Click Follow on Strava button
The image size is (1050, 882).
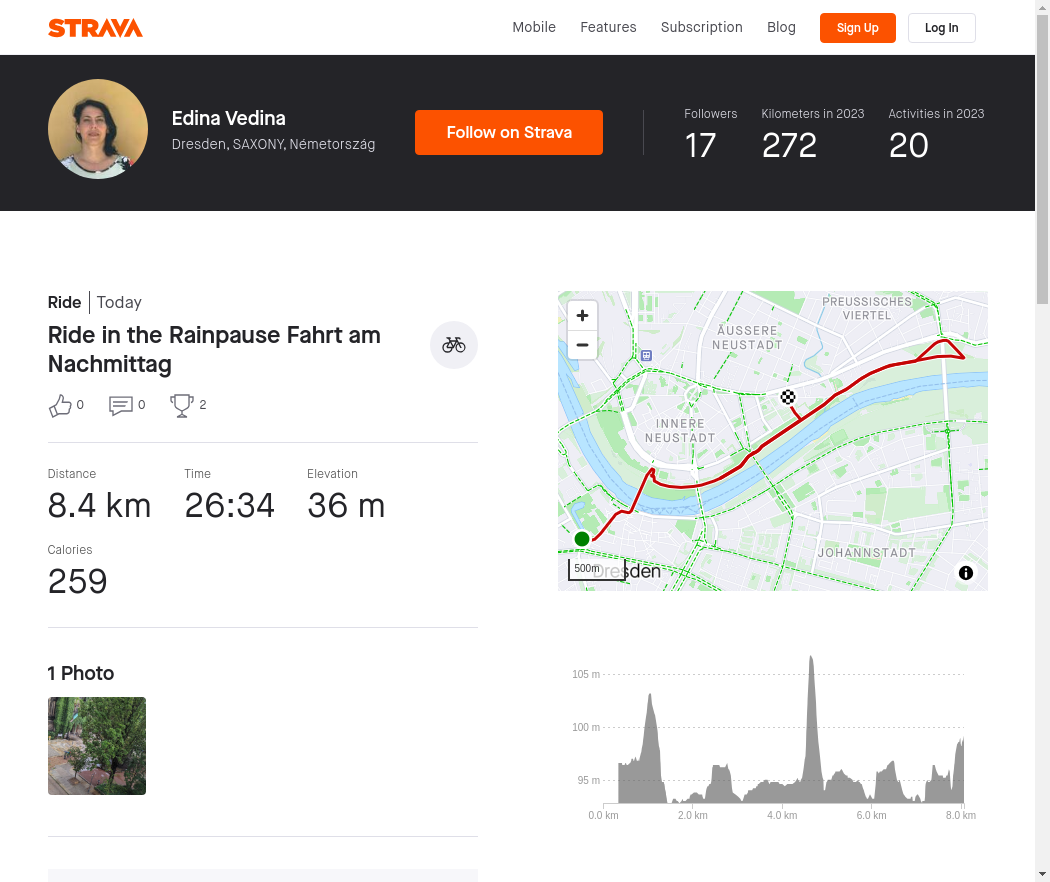pos(509,132)
